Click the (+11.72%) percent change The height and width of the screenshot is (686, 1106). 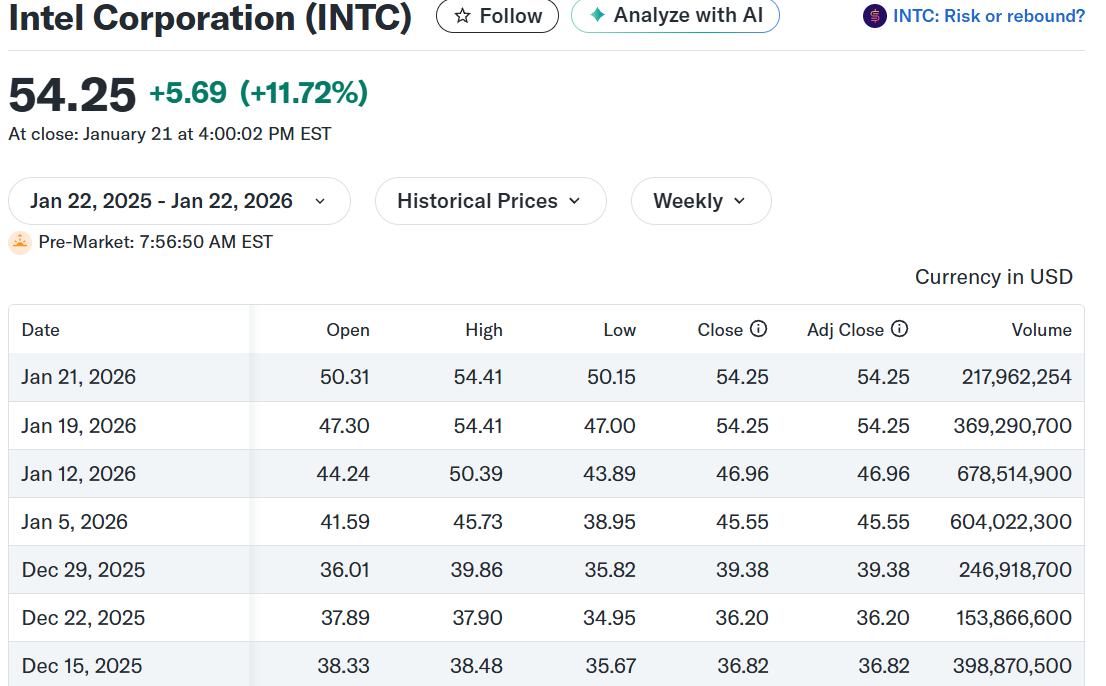[x=304, y=93]
